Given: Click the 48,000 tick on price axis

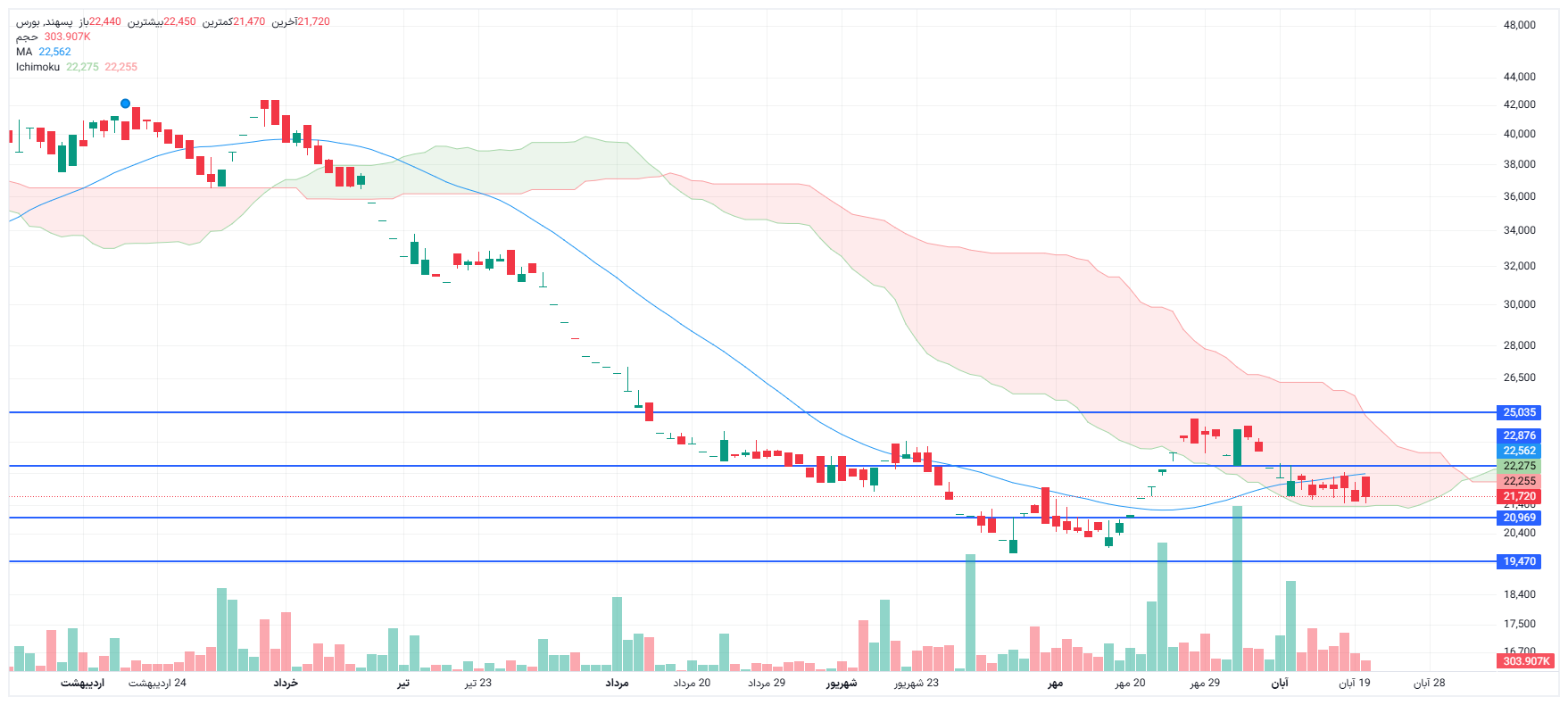Looking at the screenshot, I should (x=1519, y=25).
